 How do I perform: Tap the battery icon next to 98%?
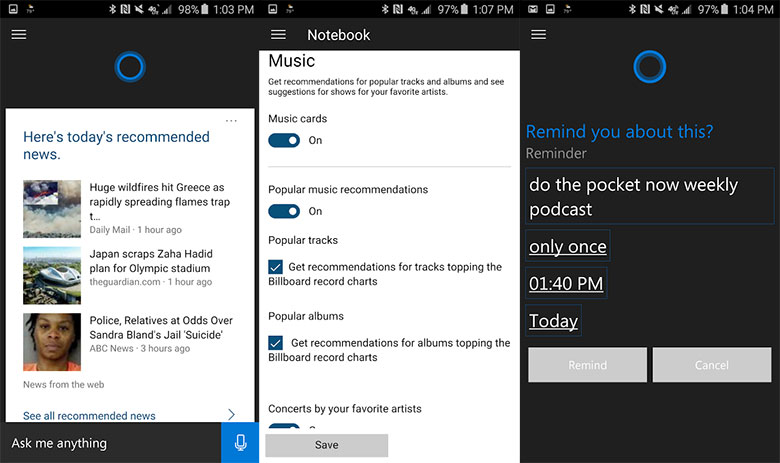(204, 9)
